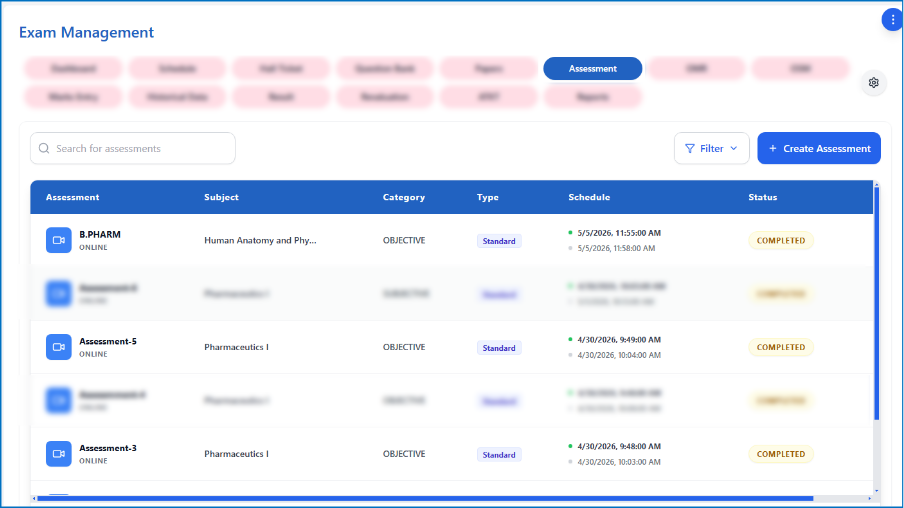Click ONLINE label under B.PHARM
The image size is (904, 508).
(x=93, y=247)
